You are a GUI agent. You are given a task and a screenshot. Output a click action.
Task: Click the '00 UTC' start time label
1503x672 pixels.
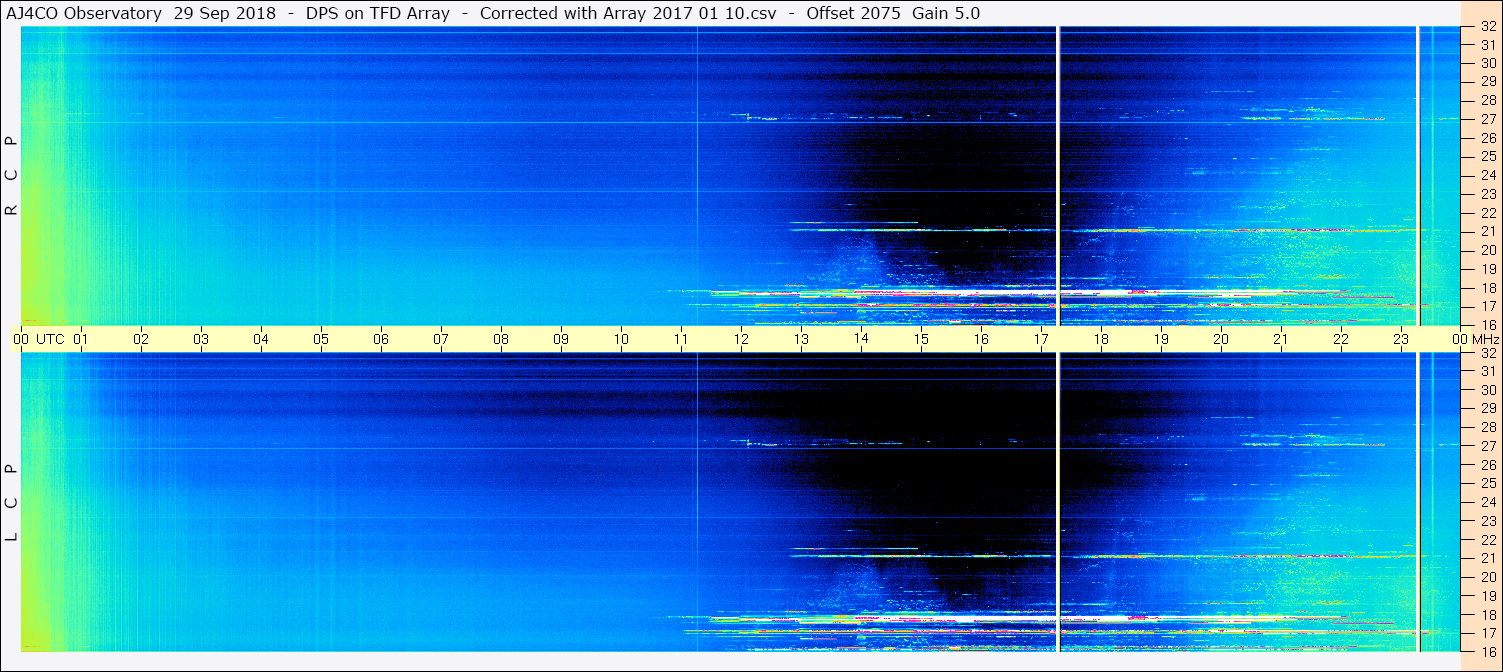point(38,339)
